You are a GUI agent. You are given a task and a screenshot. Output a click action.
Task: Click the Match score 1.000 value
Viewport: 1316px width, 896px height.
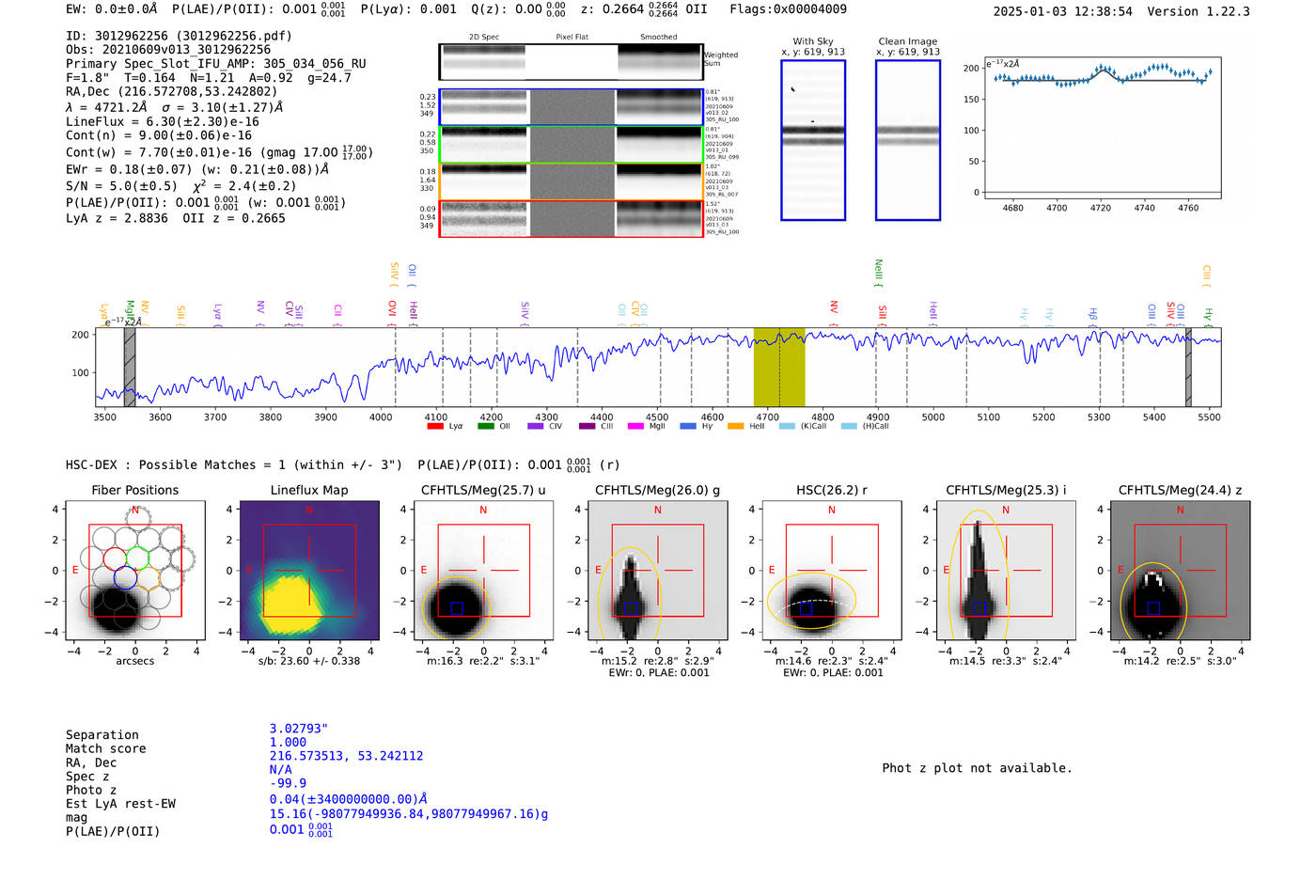[289, 742]
